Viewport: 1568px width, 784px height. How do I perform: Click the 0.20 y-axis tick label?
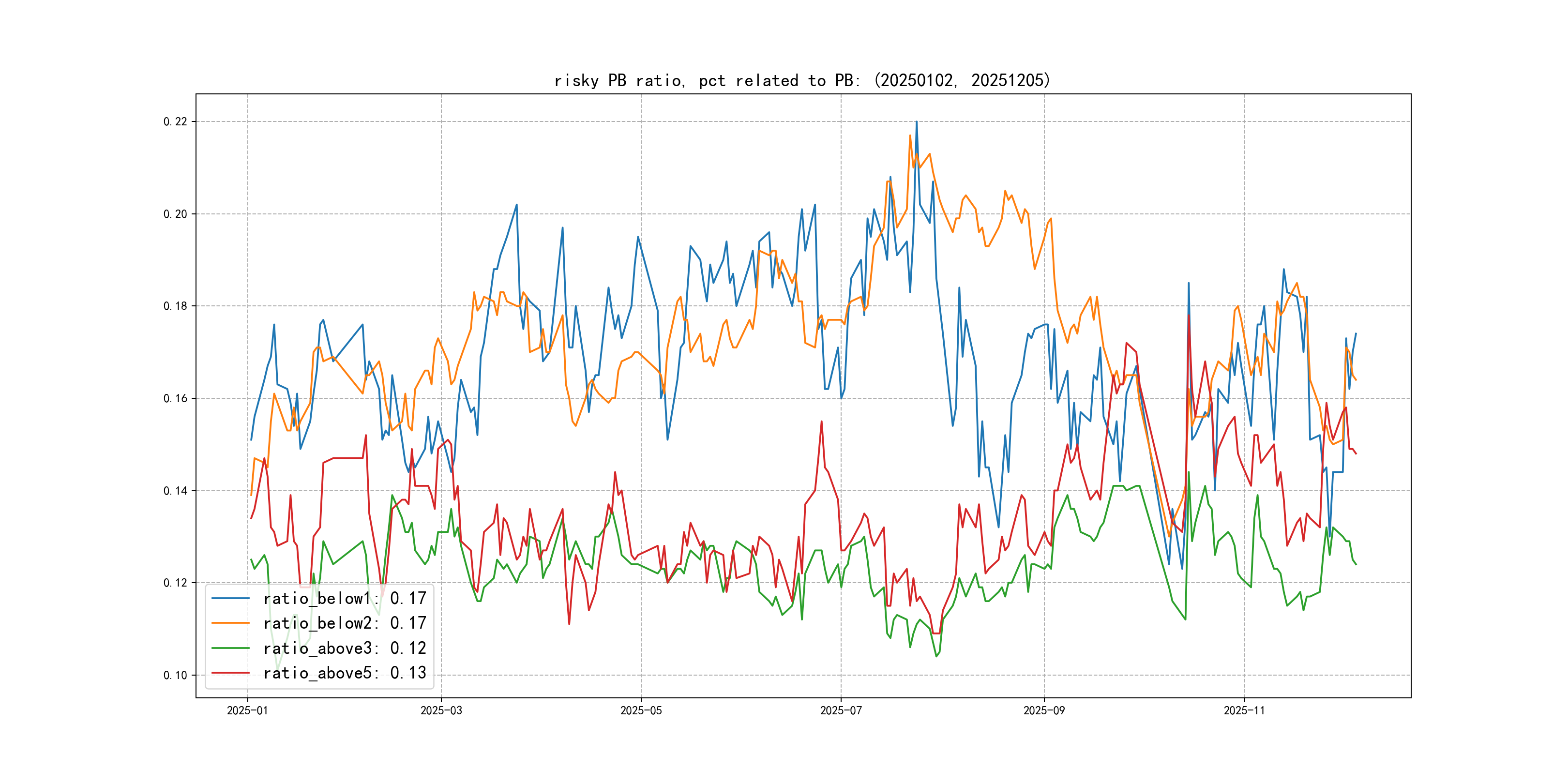point(175,214)
